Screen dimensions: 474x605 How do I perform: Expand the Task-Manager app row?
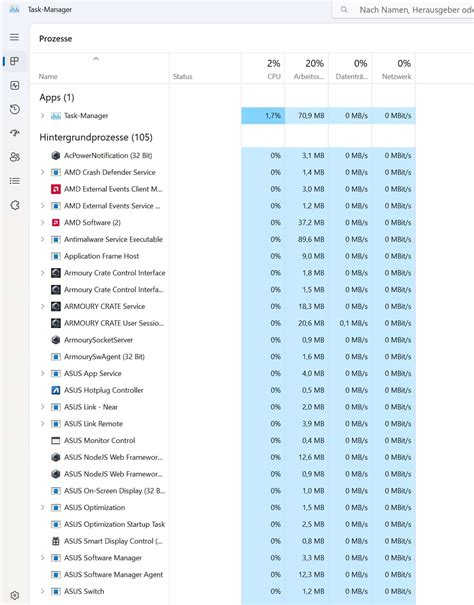coord(42,115)
